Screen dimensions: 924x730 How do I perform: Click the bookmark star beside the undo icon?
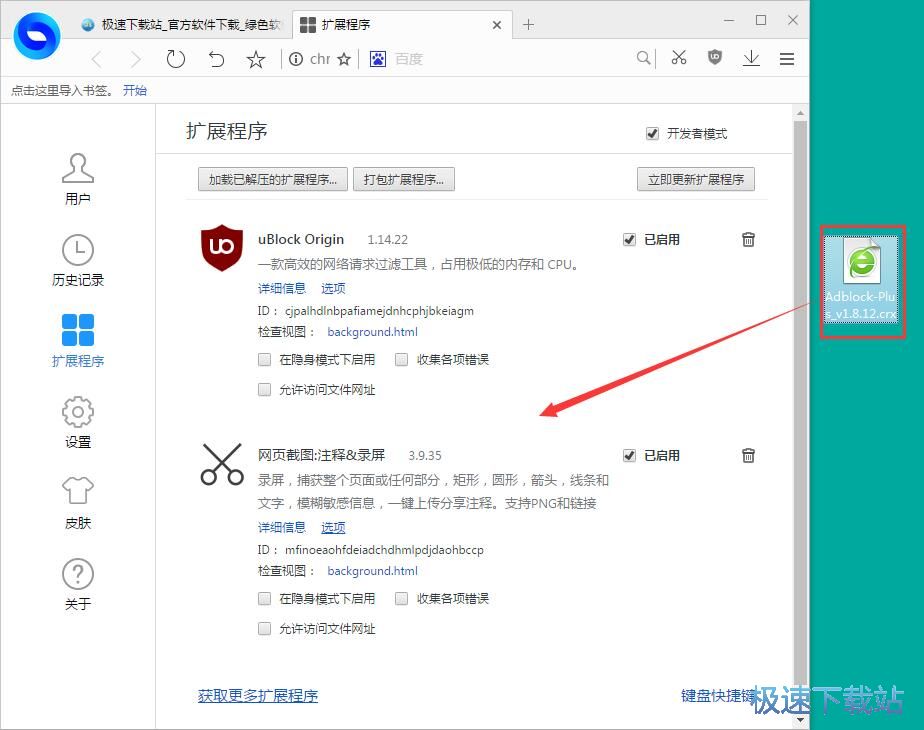pyautogui.click(x=256, y=60)
